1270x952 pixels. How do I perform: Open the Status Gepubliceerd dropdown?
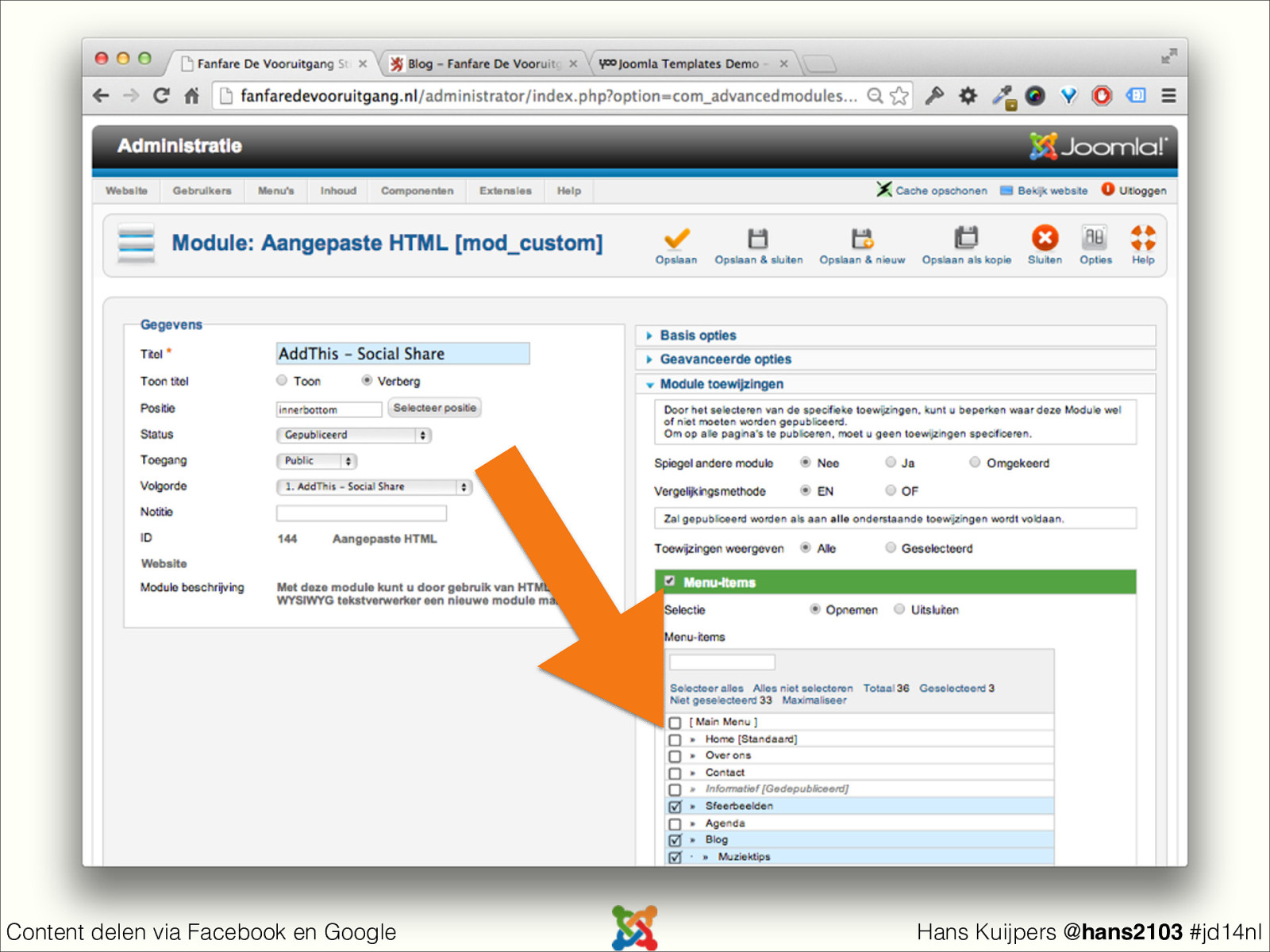[x=354, y=435]
